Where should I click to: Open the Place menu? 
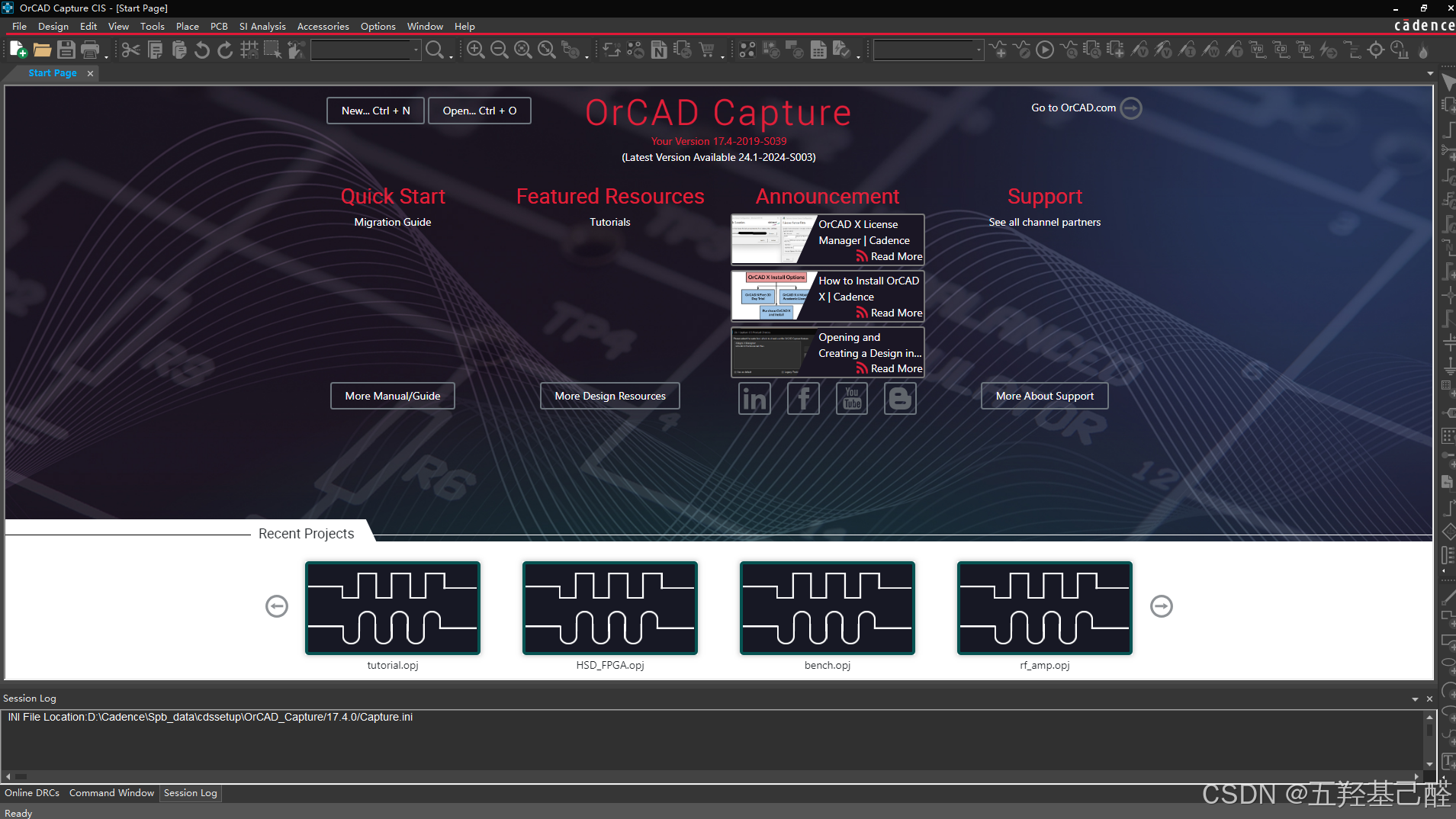pos(187,26)
